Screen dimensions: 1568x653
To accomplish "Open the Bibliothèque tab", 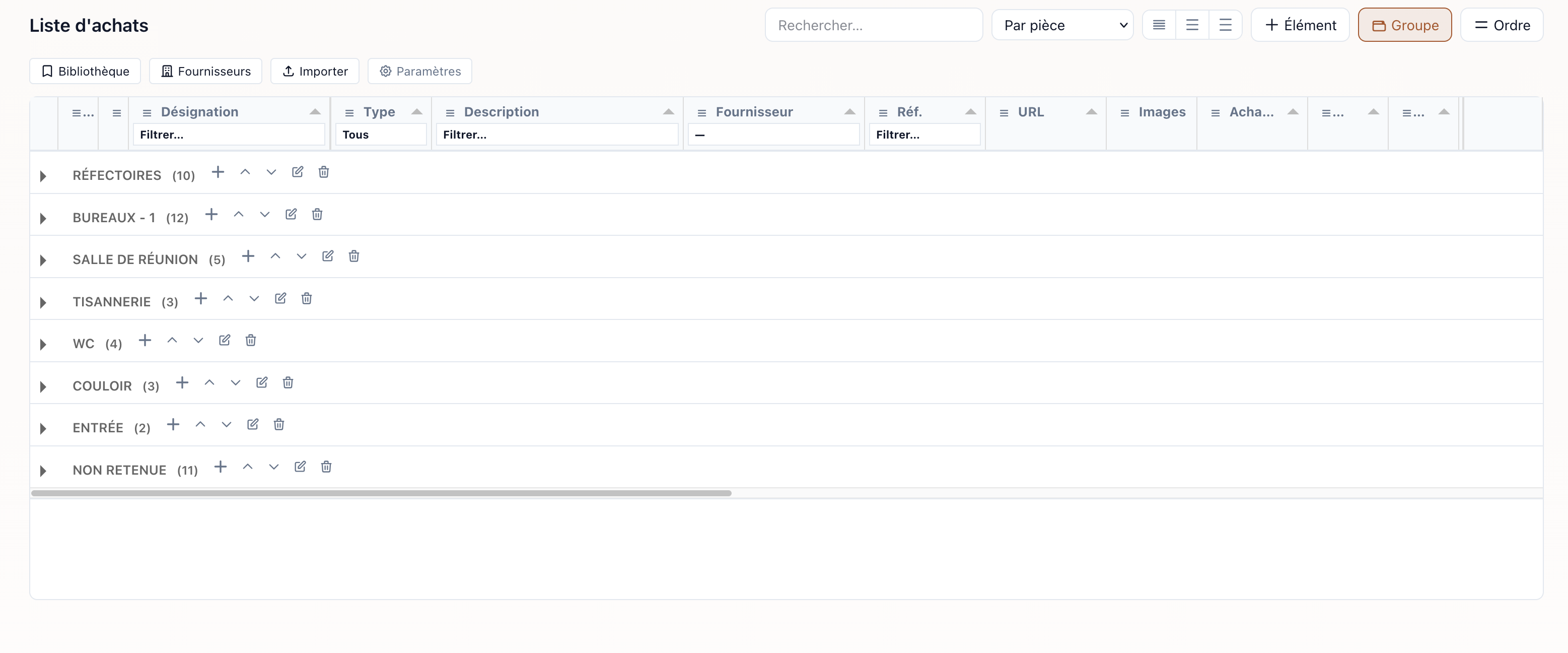I will click(85, 71).
